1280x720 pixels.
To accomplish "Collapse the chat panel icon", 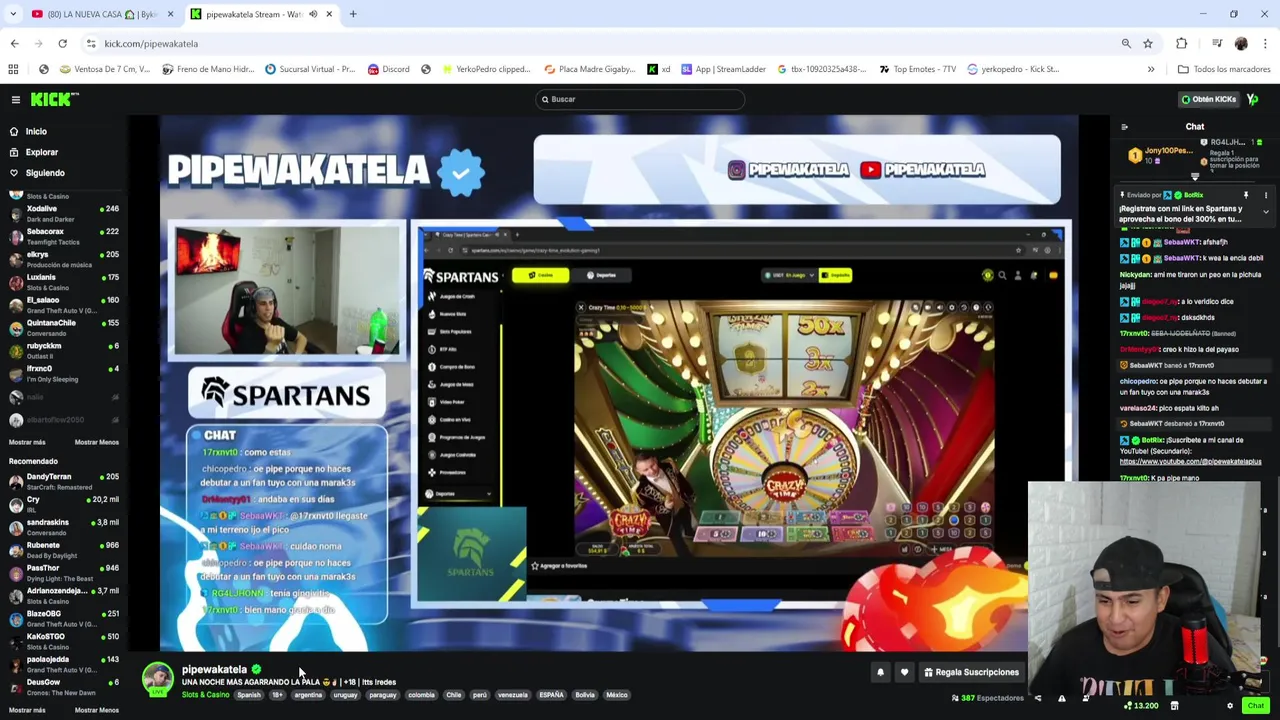I will pos(1124,127).
